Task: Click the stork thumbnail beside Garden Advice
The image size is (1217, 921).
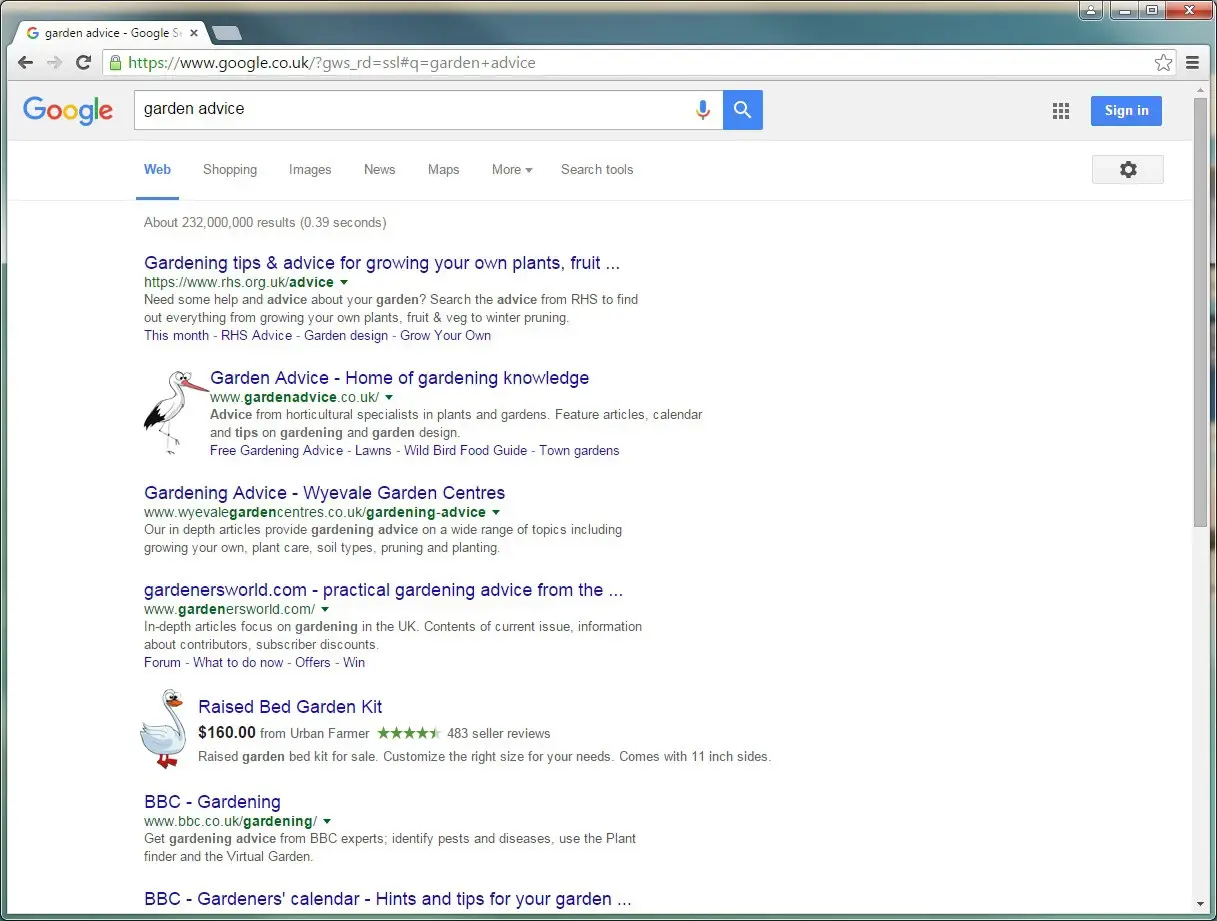Action: point(172,412)
